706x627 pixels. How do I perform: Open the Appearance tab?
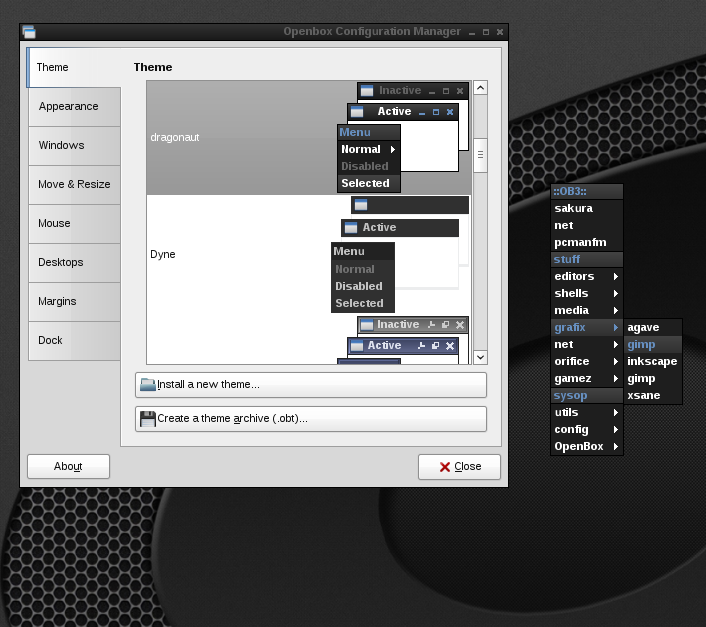[x=74, y=107]
